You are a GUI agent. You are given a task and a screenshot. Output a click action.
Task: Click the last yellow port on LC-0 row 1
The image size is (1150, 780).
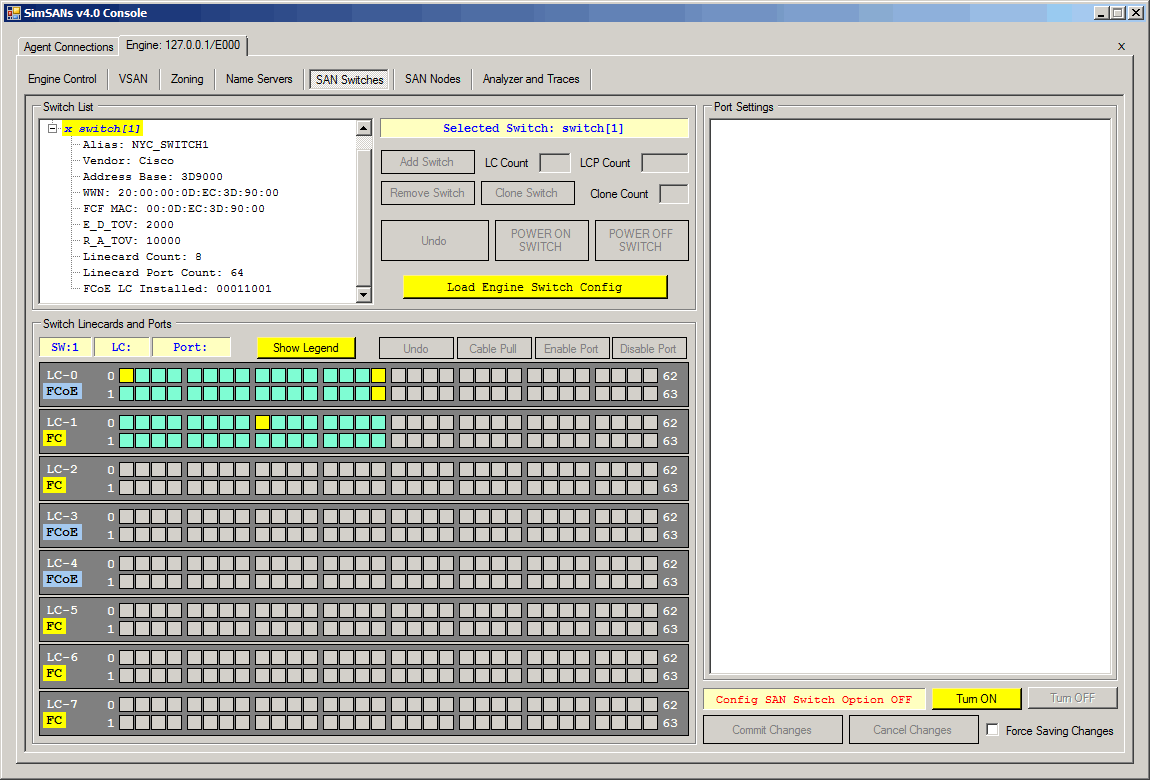(378, 394)
